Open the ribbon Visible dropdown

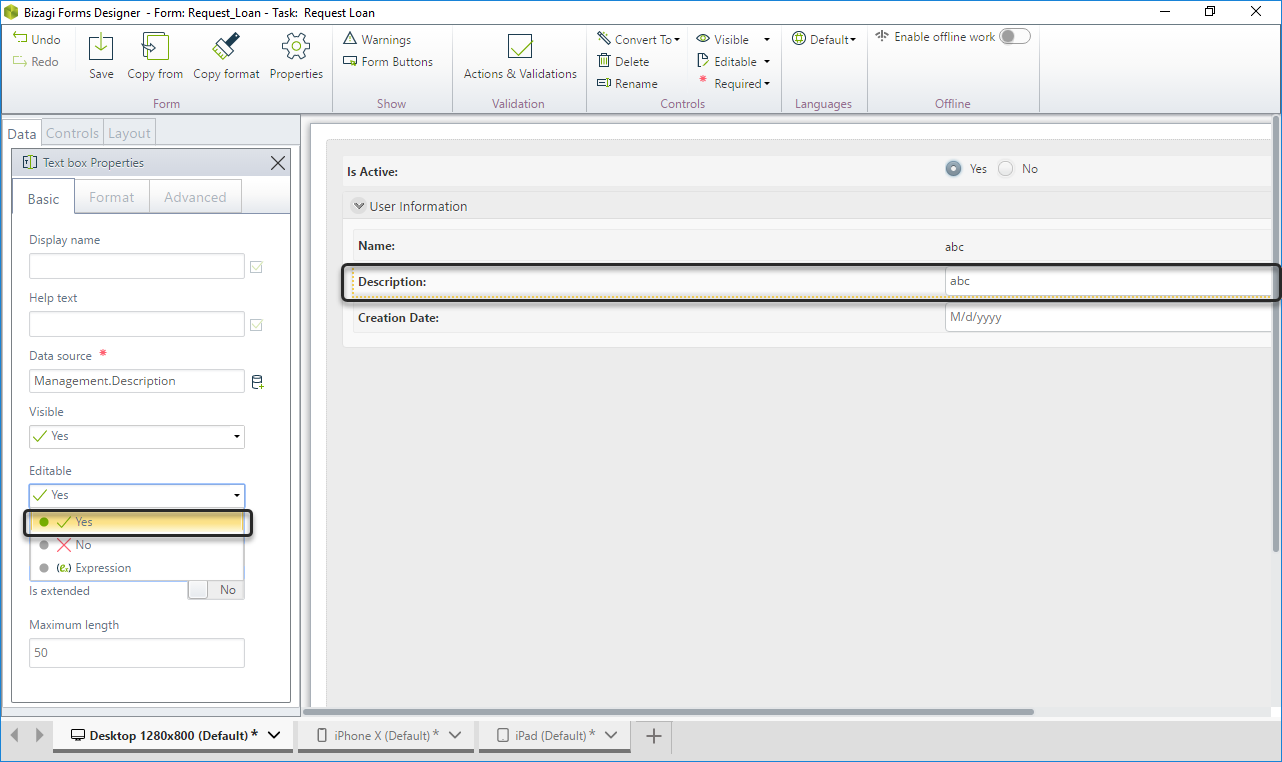tap(733, 39)
